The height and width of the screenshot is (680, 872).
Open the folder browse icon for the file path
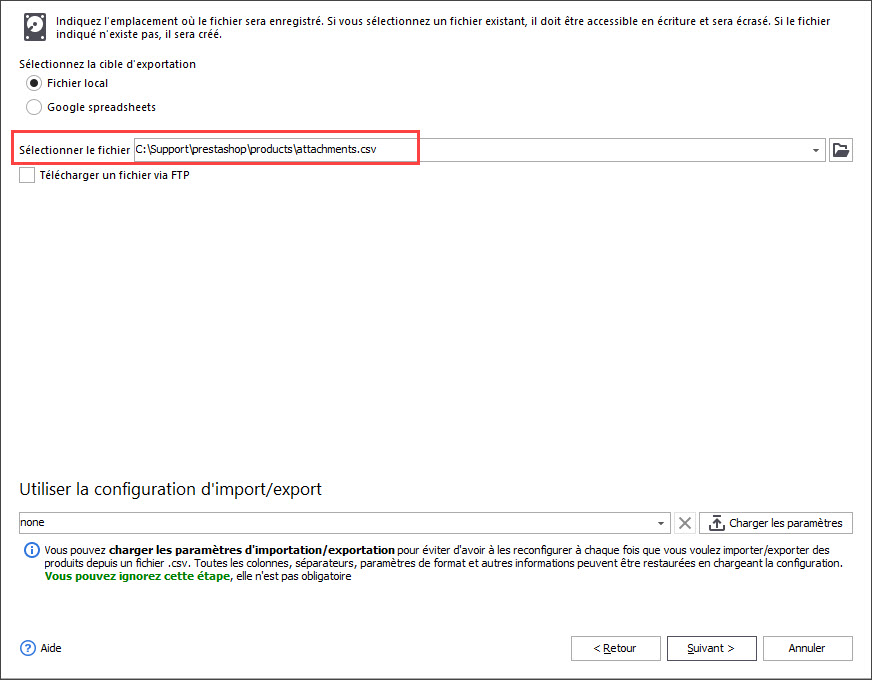pos(840,150)
